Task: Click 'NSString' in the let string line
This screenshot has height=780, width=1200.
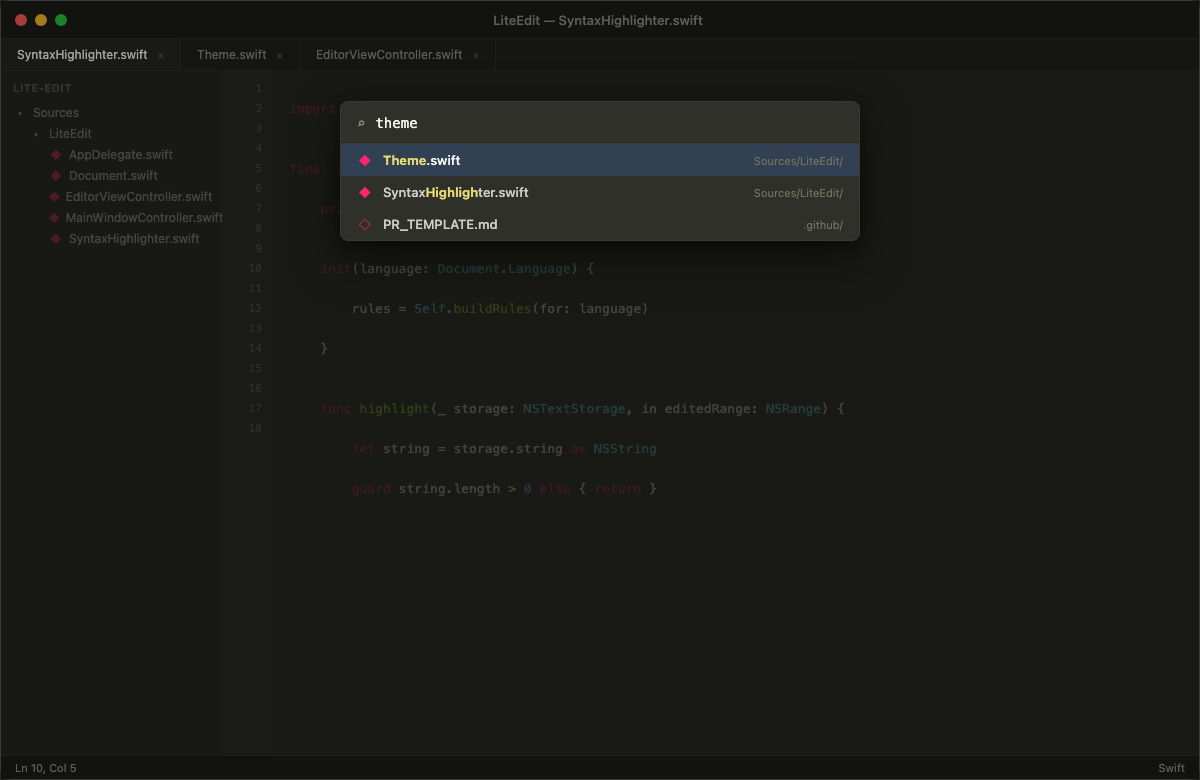Action: (625, 449)
